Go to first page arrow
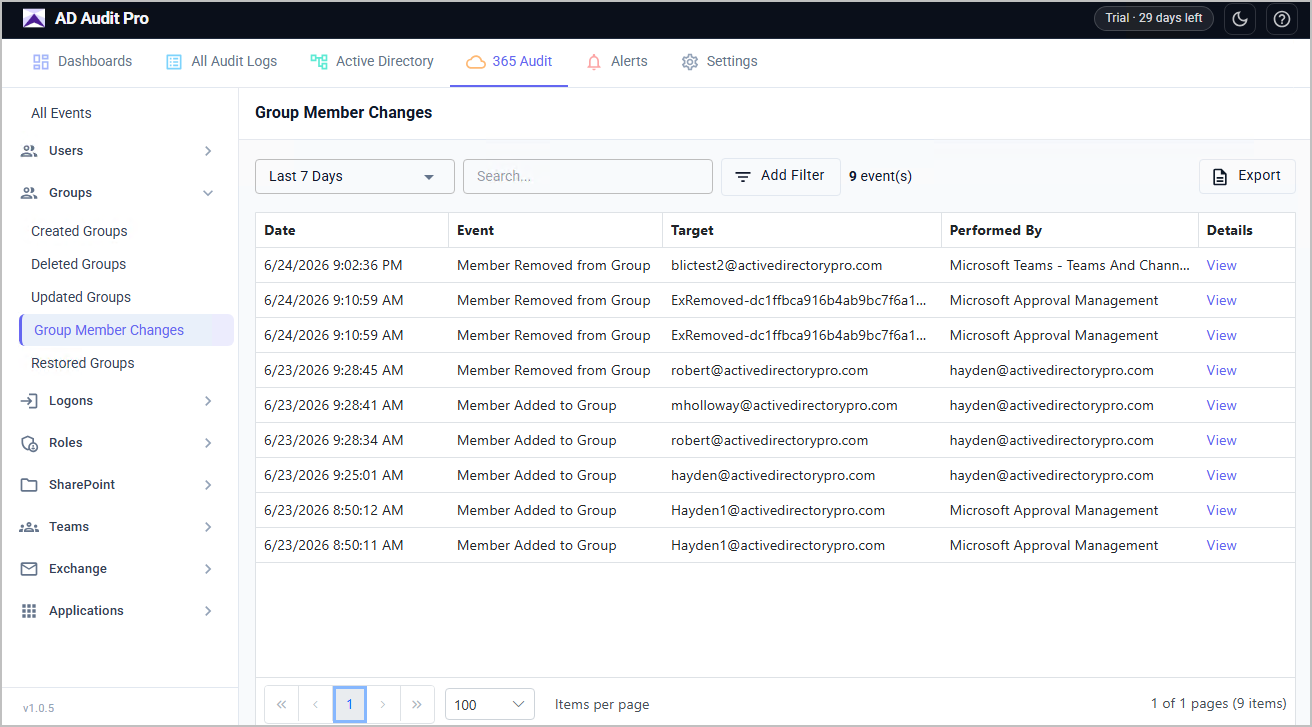The image size is (1312, 727). click(281, 704)
